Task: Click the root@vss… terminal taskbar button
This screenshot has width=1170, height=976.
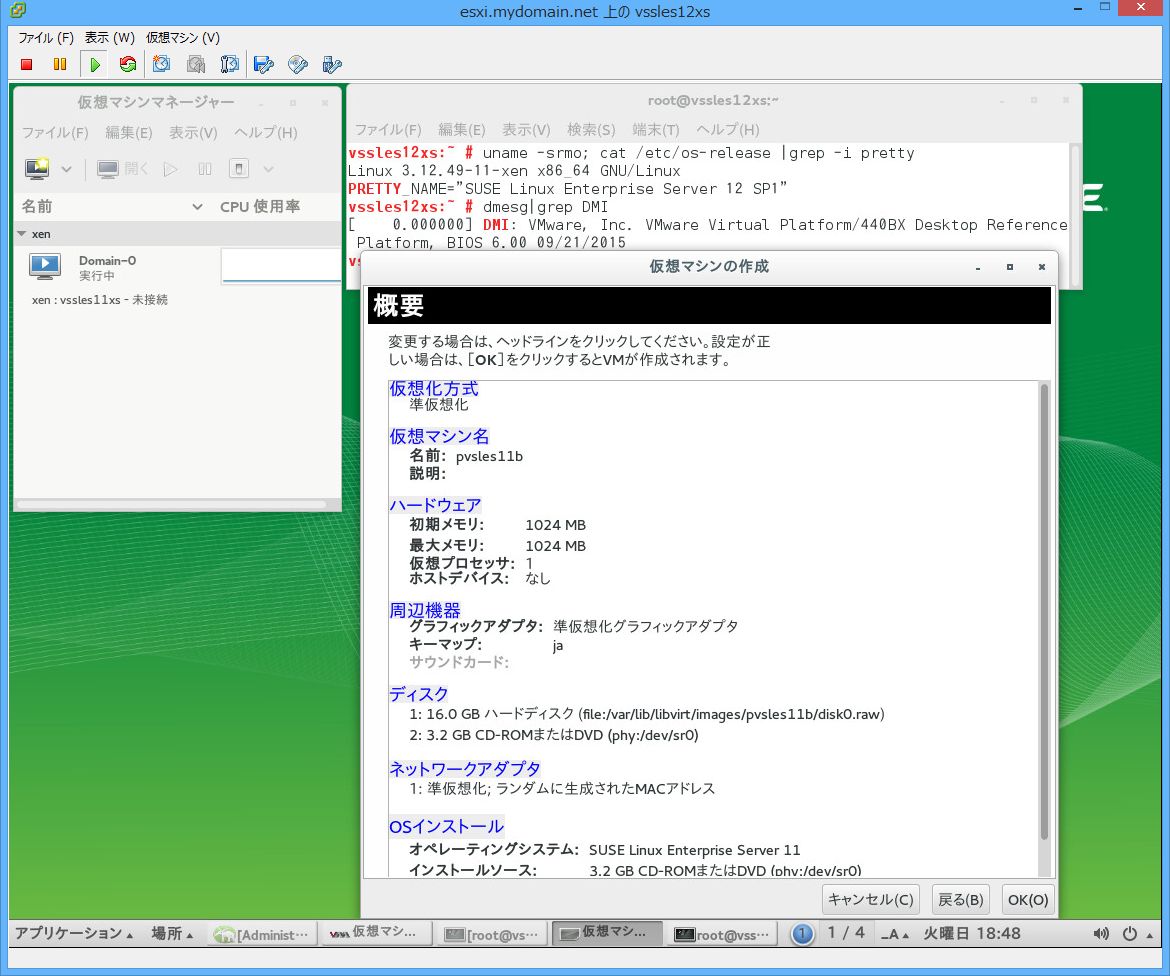Action: click(722, 933)
